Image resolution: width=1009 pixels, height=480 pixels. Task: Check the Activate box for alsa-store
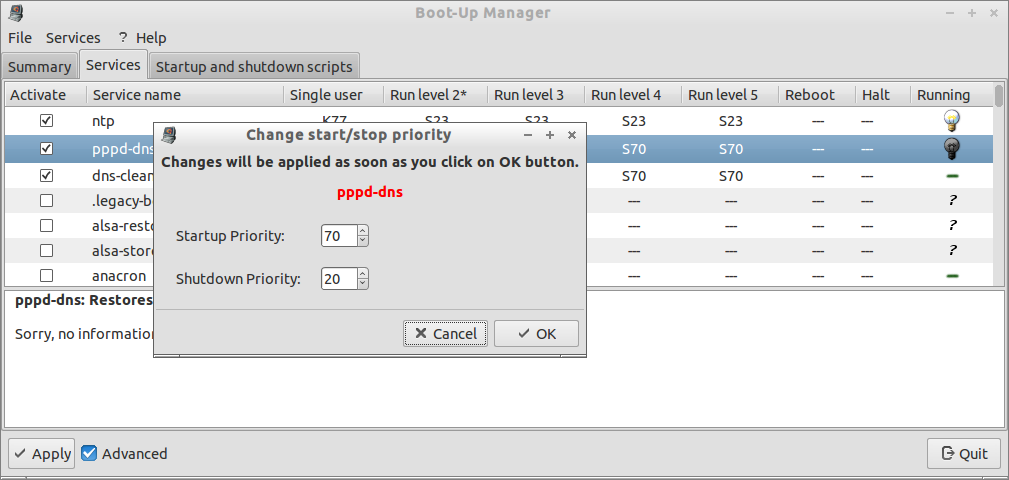[46, 250]
